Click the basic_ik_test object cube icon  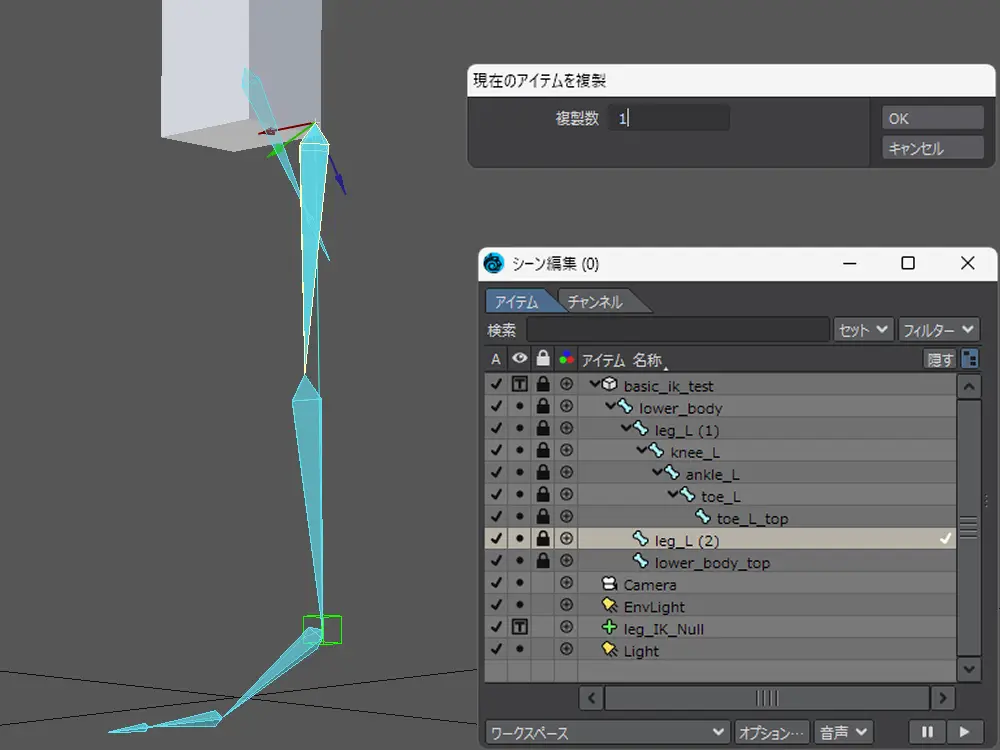point(609,385)
